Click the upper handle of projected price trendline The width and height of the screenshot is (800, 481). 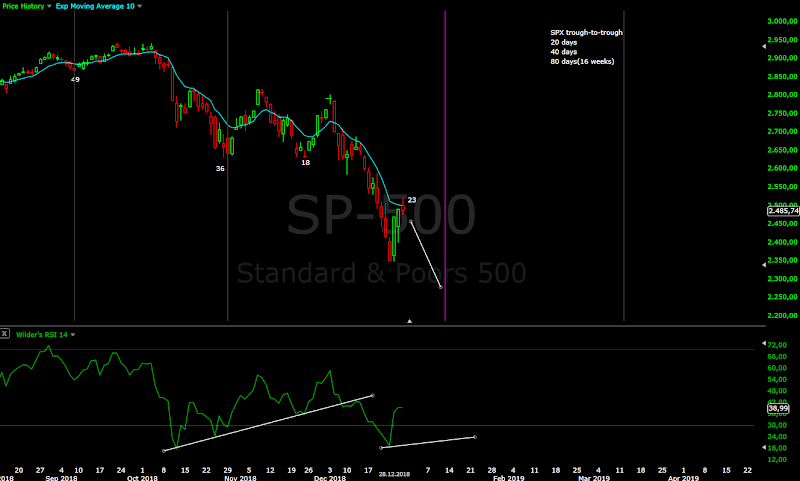click(x=411, y=221)
